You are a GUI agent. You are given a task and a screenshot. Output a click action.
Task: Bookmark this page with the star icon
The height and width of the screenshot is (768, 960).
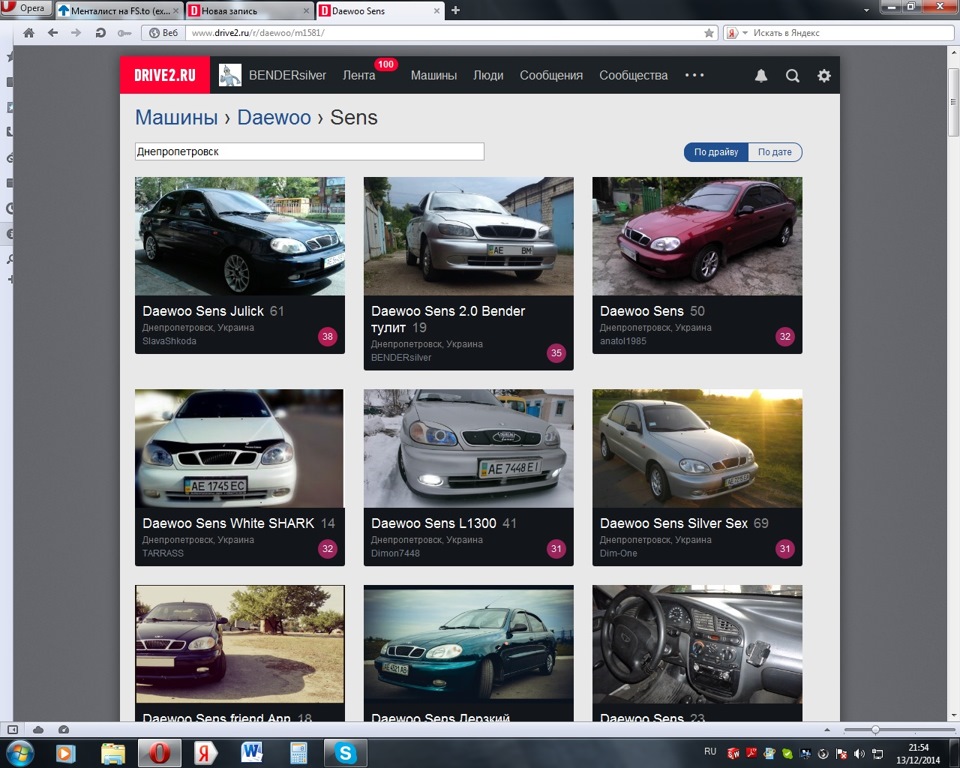tap(709, 33)
